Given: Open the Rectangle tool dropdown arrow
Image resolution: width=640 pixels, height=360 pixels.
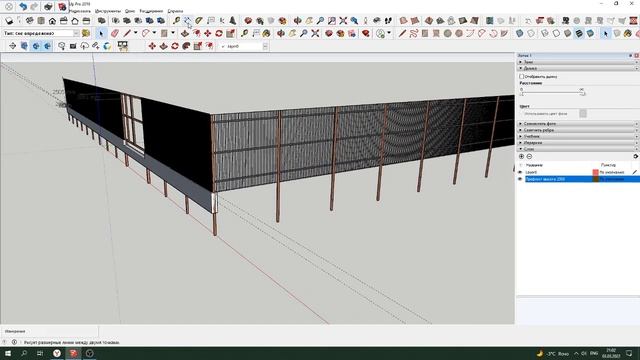Looking at the screenshot, I should [x=173, y=33].
